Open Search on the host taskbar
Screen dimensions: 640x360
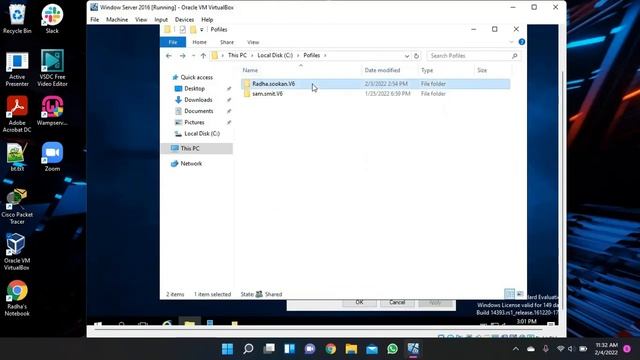point(248,349)
